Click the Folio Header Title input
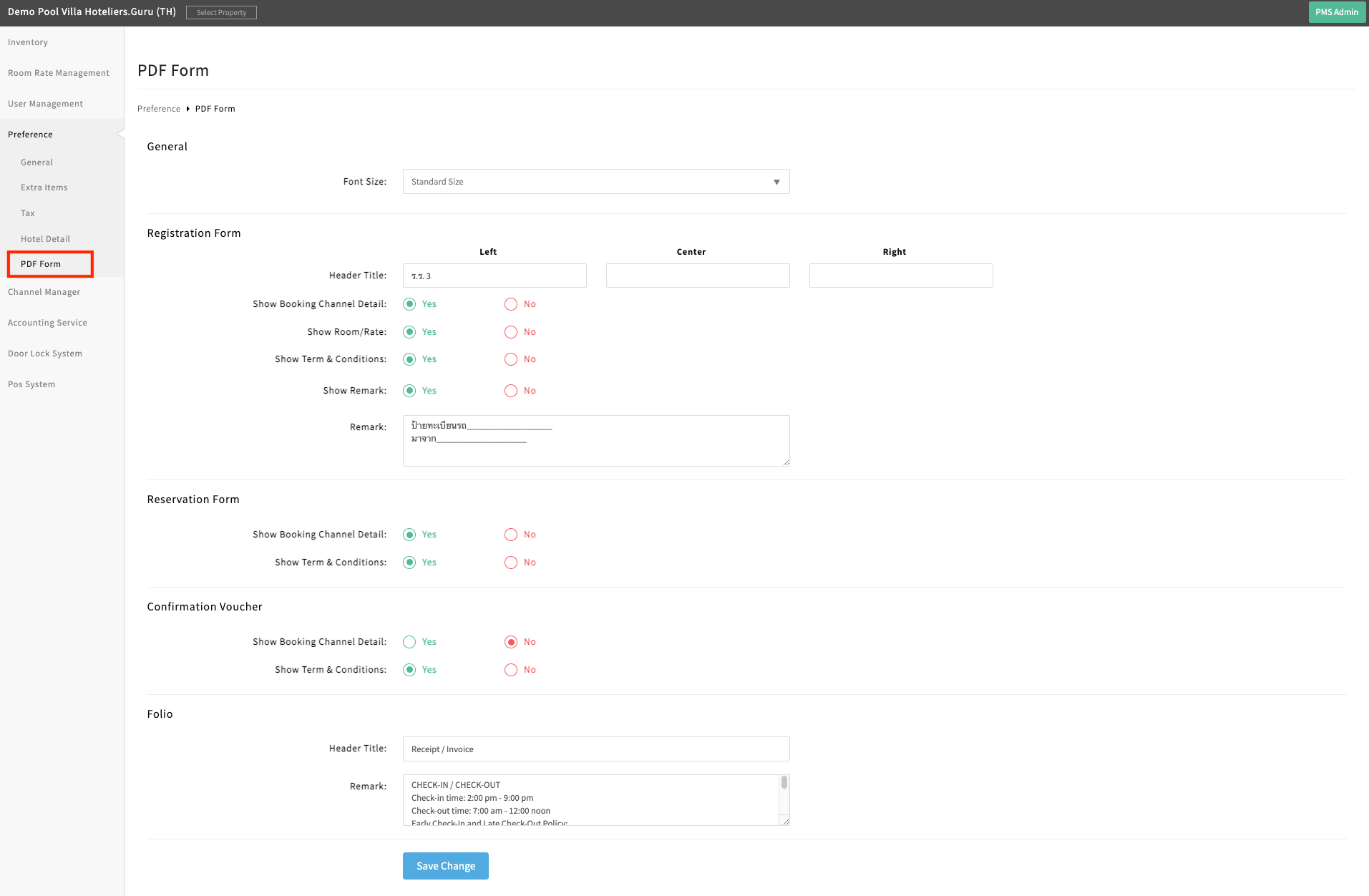1369x896 pixels. [595, 749]
